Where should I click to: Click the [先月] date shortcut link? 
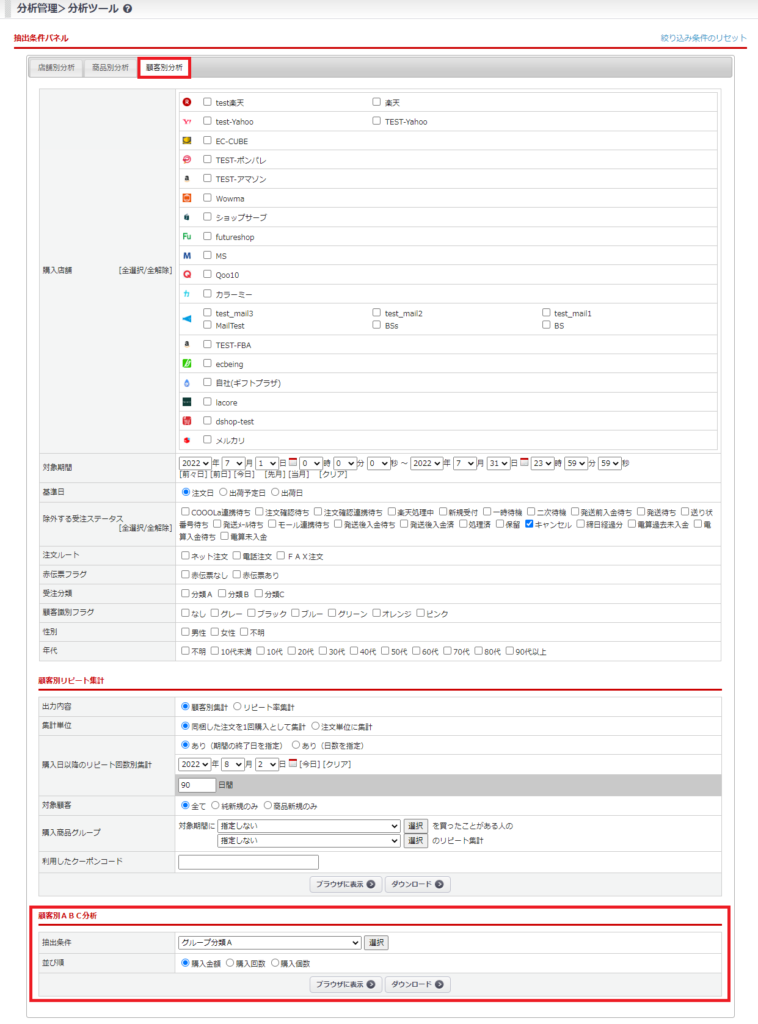[274, 474]
